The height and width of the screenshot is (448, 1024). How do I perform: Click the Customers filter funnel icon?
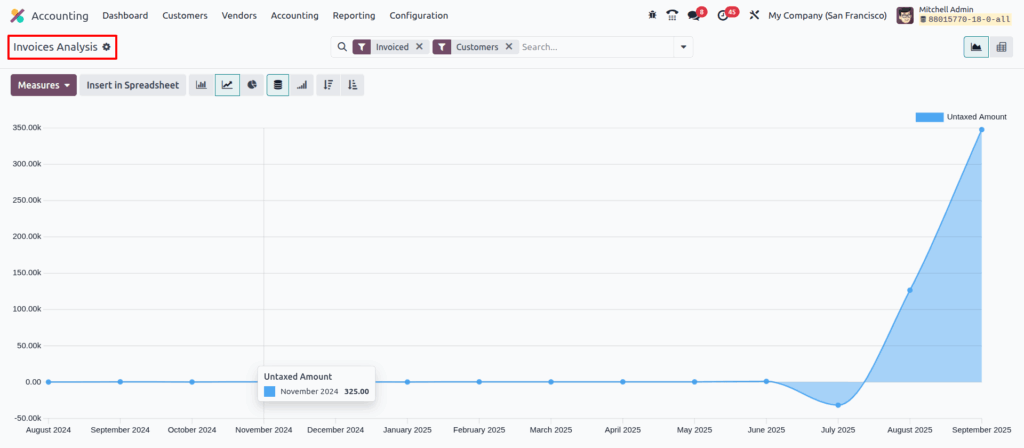442,47
